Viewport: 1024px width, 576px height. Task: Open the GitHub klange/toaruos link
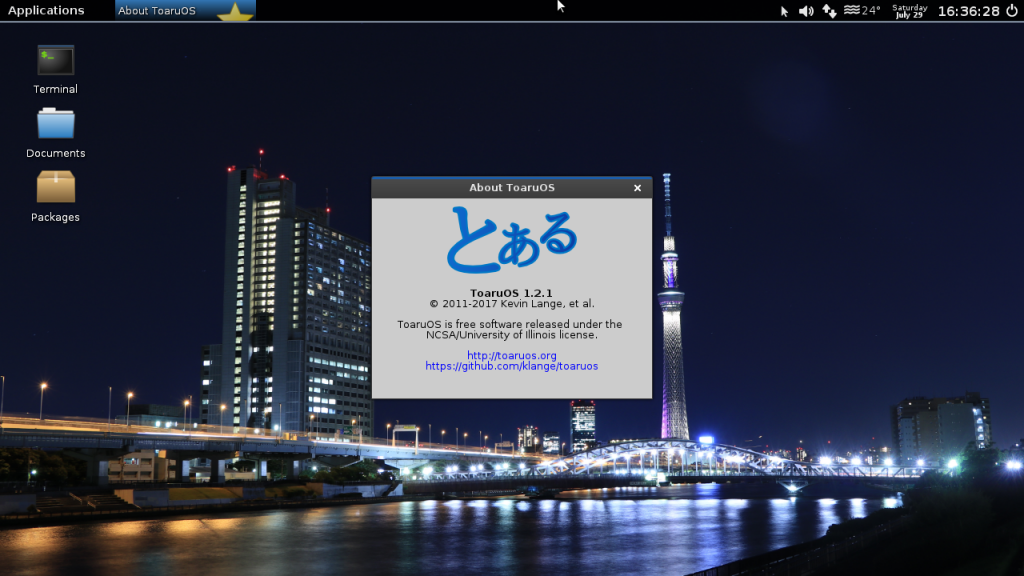point(511,366)
